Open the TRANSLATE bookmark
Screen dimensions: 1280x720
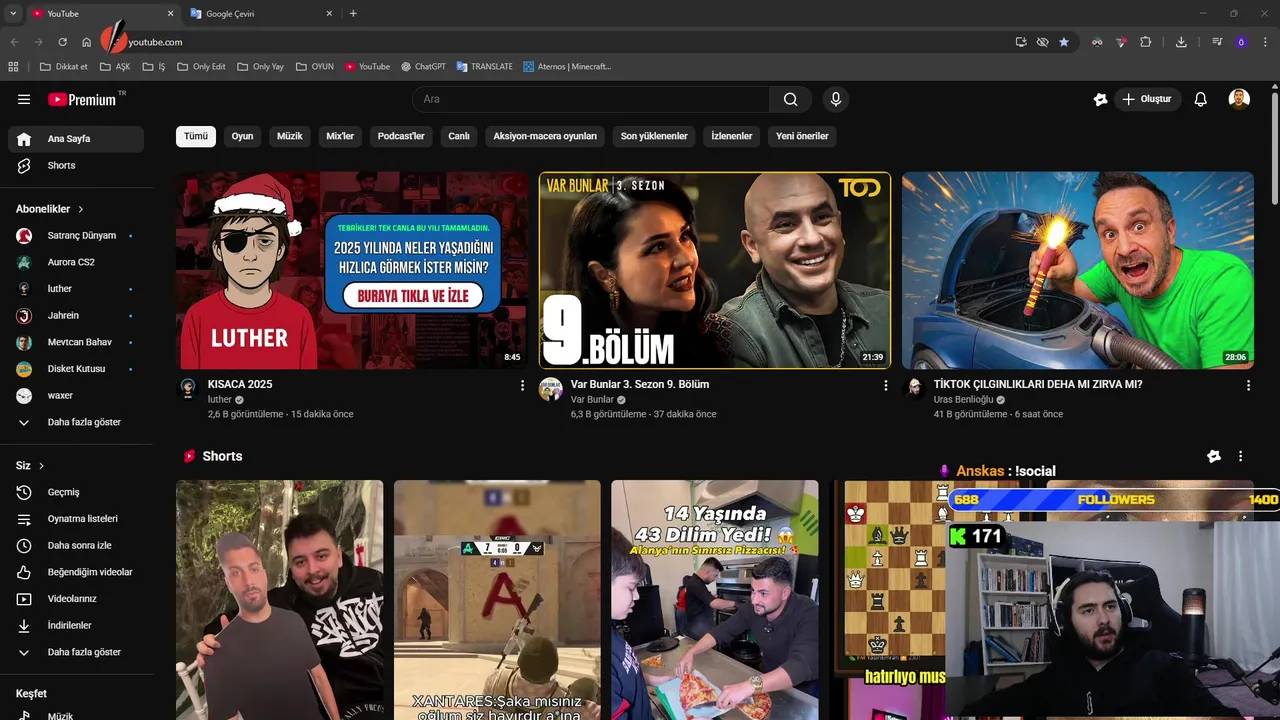(x=484, y=67)
